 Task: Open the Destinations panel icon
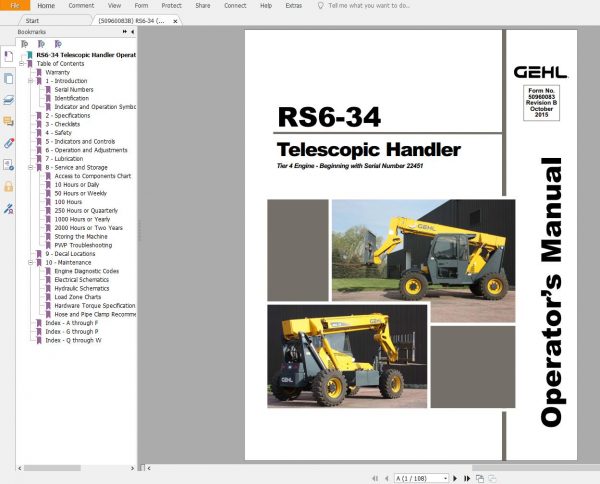pos(8,165)
